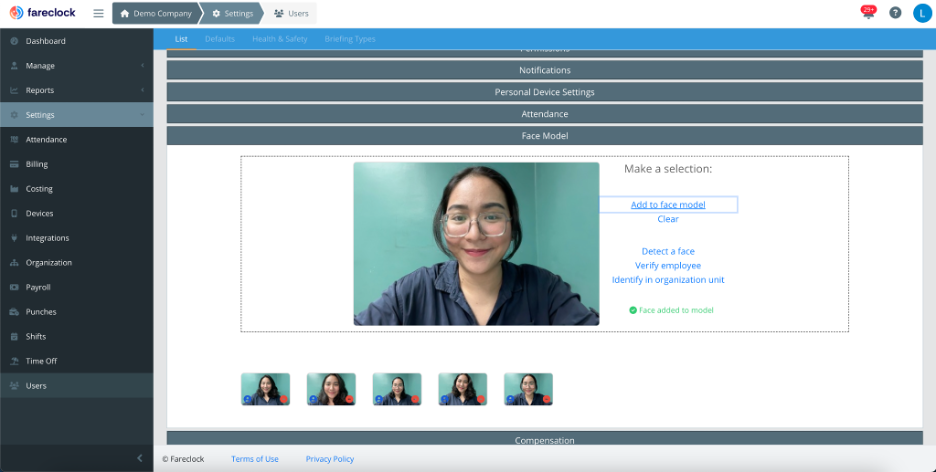
Task: Open the Dashboard sidebar icon
Action: [14, 41]
